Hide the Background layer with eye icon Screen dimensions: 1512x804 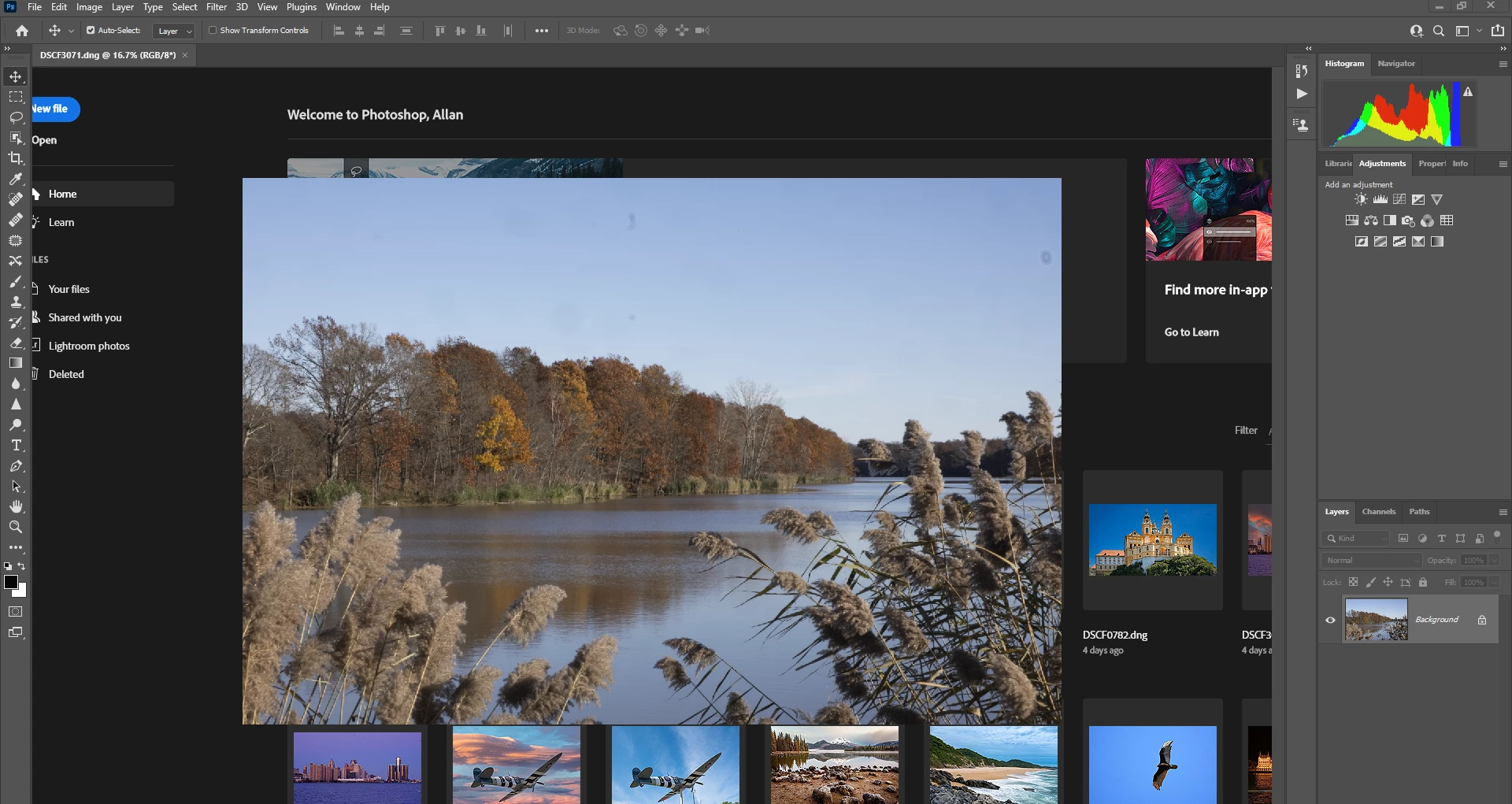1331,620
